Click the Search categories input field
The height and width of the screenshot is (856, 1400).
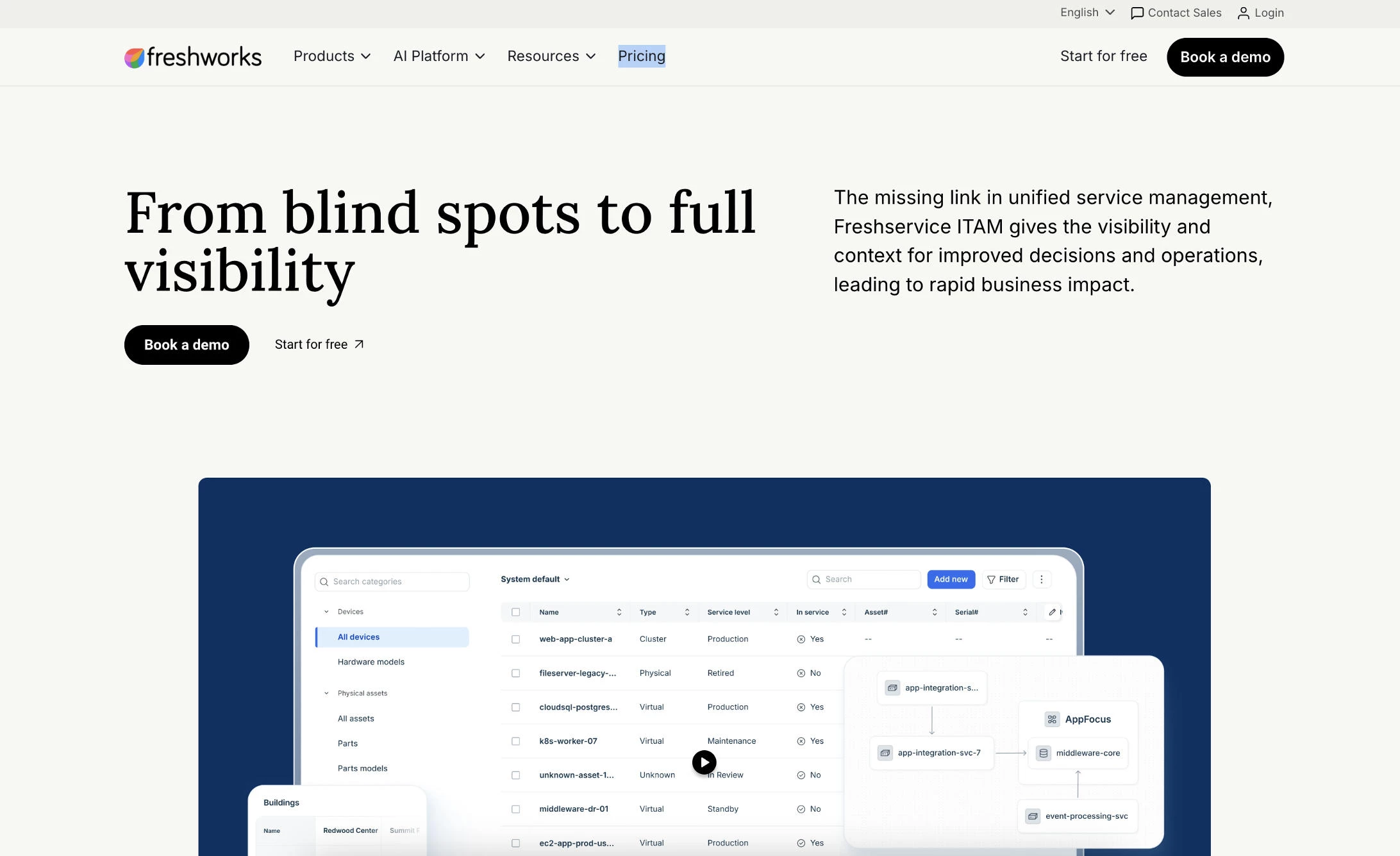tap(392, 582)
